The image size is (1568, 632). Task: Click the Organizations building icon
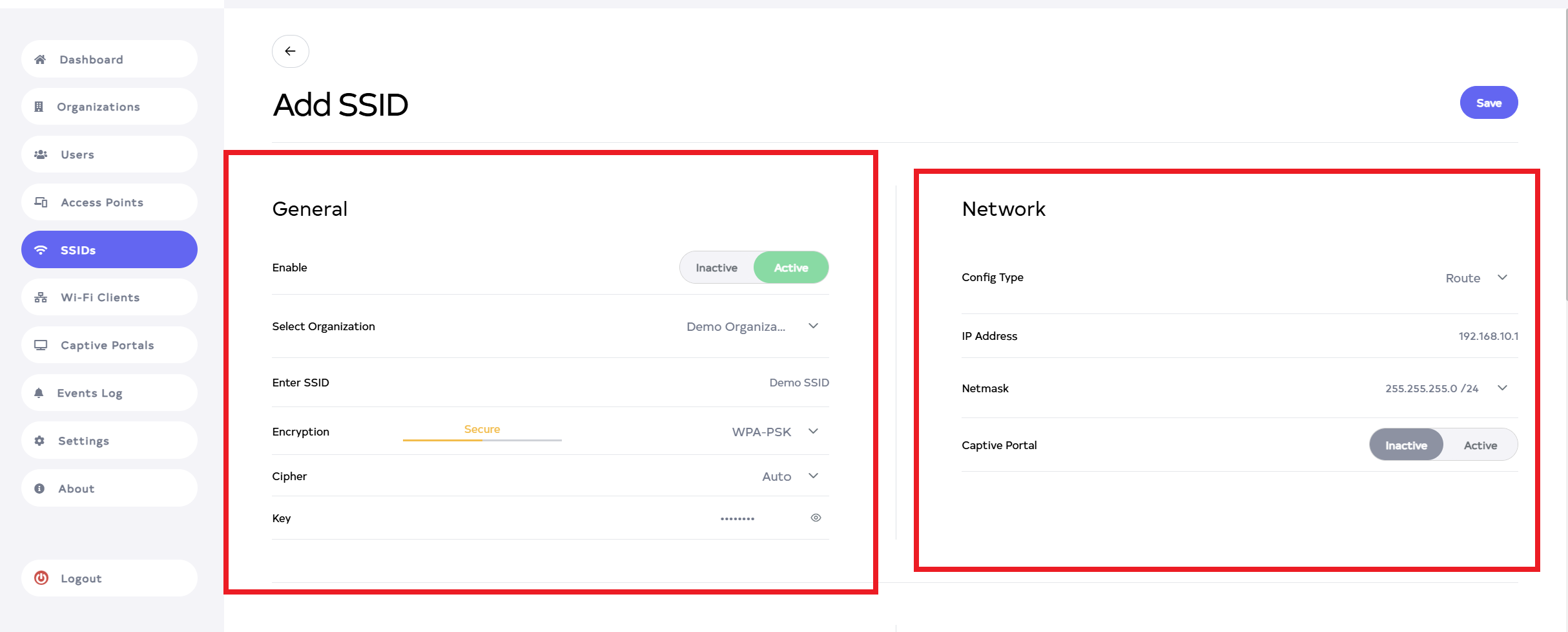pos(39,107)
